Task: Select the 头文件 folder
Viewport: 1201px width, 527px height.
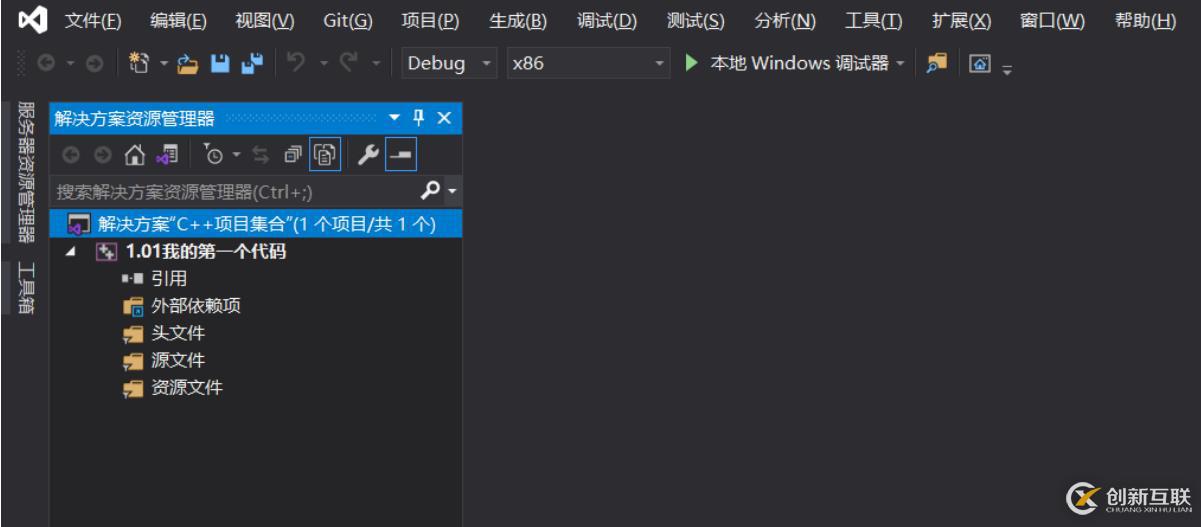Action: pyautogui.click(x=178, y=333)
